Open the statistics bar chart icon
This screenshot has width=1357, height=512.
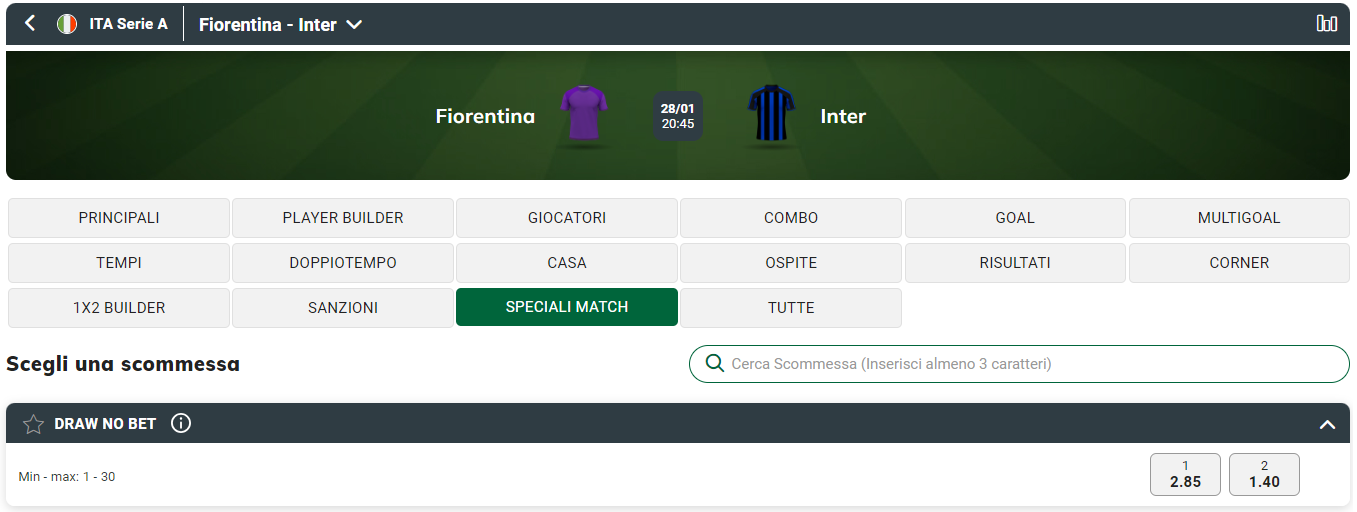[1327, 23]
